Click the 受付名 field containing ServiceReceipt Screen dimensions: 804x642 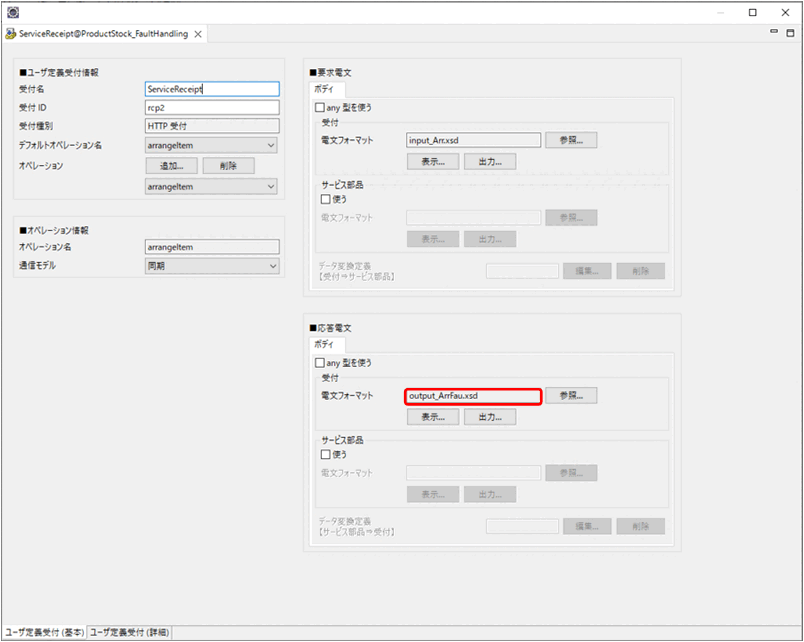pos(212,89)
